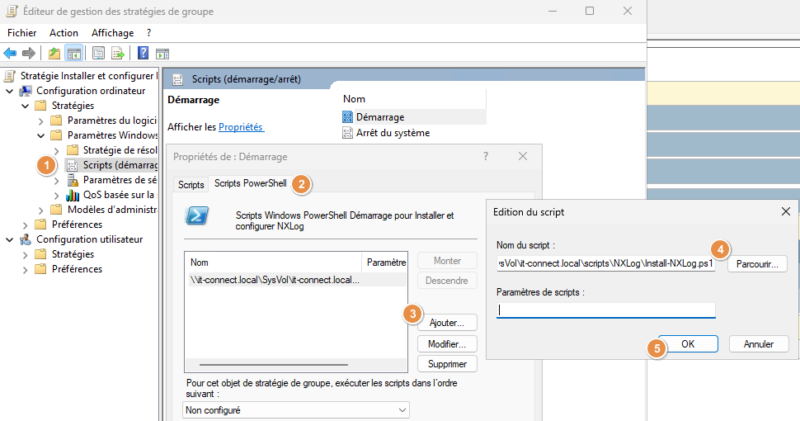The width and height of the screenshot is (800, 421).
Task: Open the Propriétés link
Action: (240, 127)
